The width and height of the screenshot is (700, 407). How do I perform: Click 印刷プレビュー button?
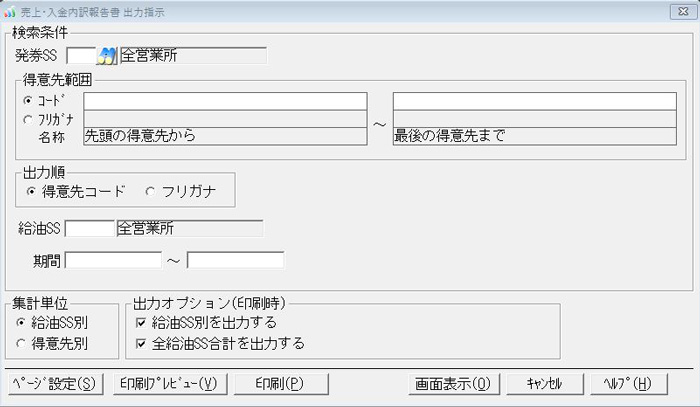tap(168, 383)
